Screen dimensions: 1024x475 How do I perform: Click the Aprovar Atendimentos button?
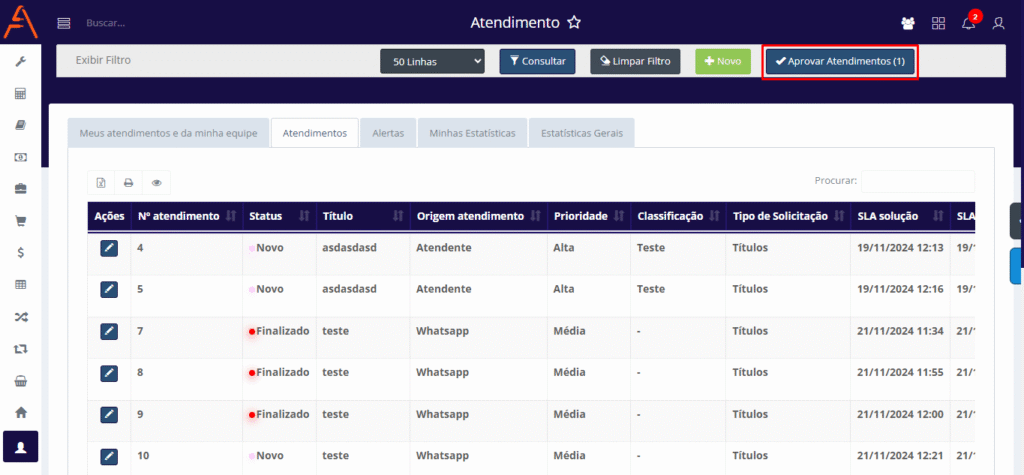pyautogui.click(x=840, y=62)
